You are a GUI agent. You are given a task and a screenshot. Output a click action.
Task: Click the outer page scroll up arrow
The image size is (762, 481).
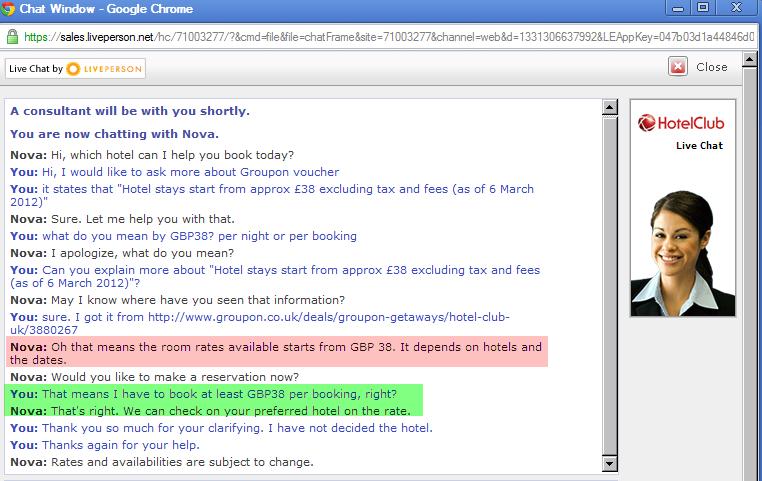749,60
